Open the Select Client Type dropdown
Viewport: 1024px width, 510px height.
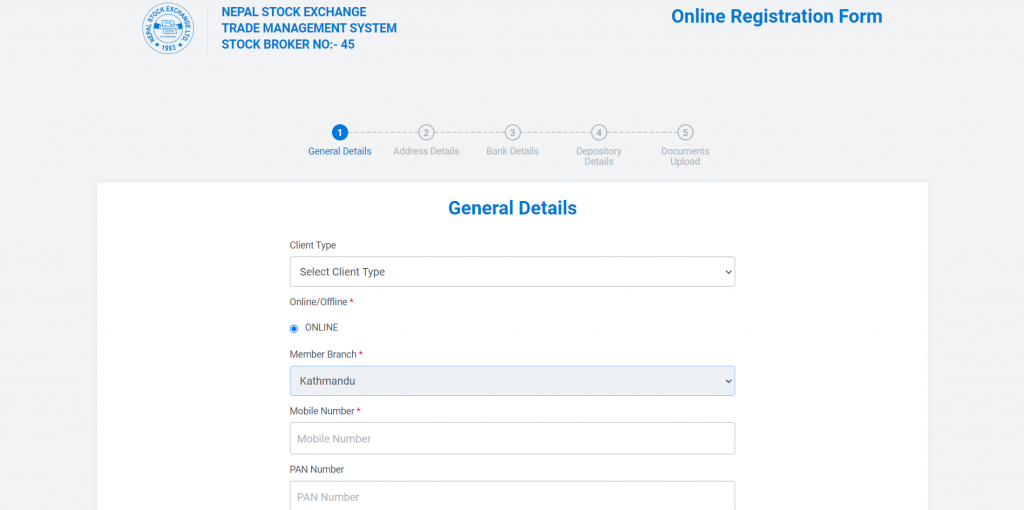click(x=512, y=272)
